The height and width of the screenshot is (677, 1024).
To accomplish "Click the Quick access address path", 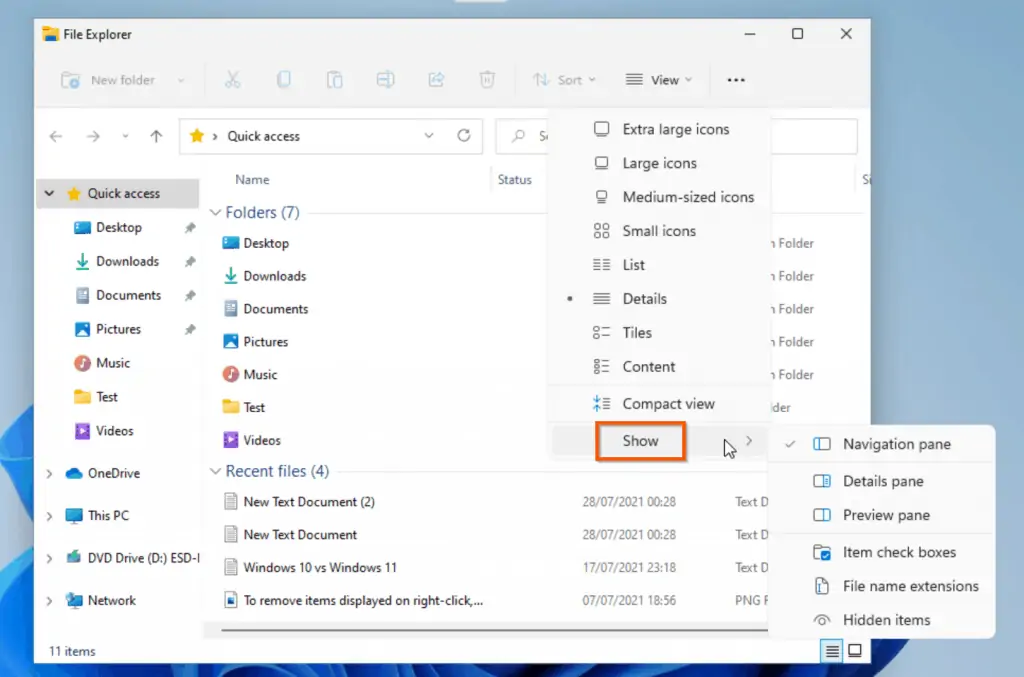I will coord(263,136).
